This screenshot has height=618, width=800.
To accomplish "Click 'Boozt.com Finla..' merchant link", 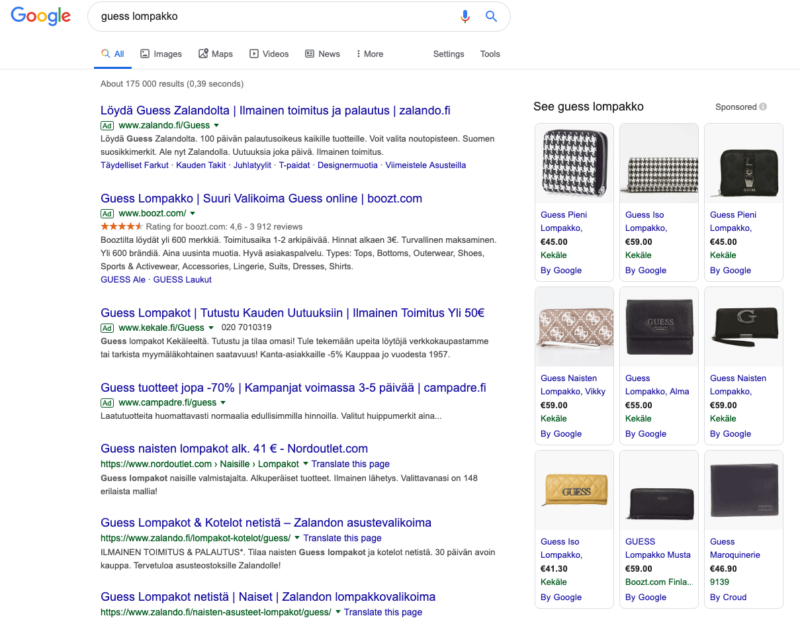I will click(659, 582).
